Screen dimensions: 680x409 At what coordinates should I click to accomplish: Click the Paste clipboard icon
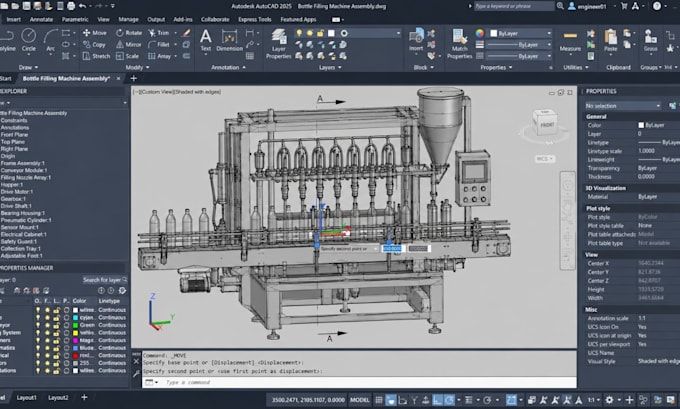pyautogui.click(x=611, y=40)
